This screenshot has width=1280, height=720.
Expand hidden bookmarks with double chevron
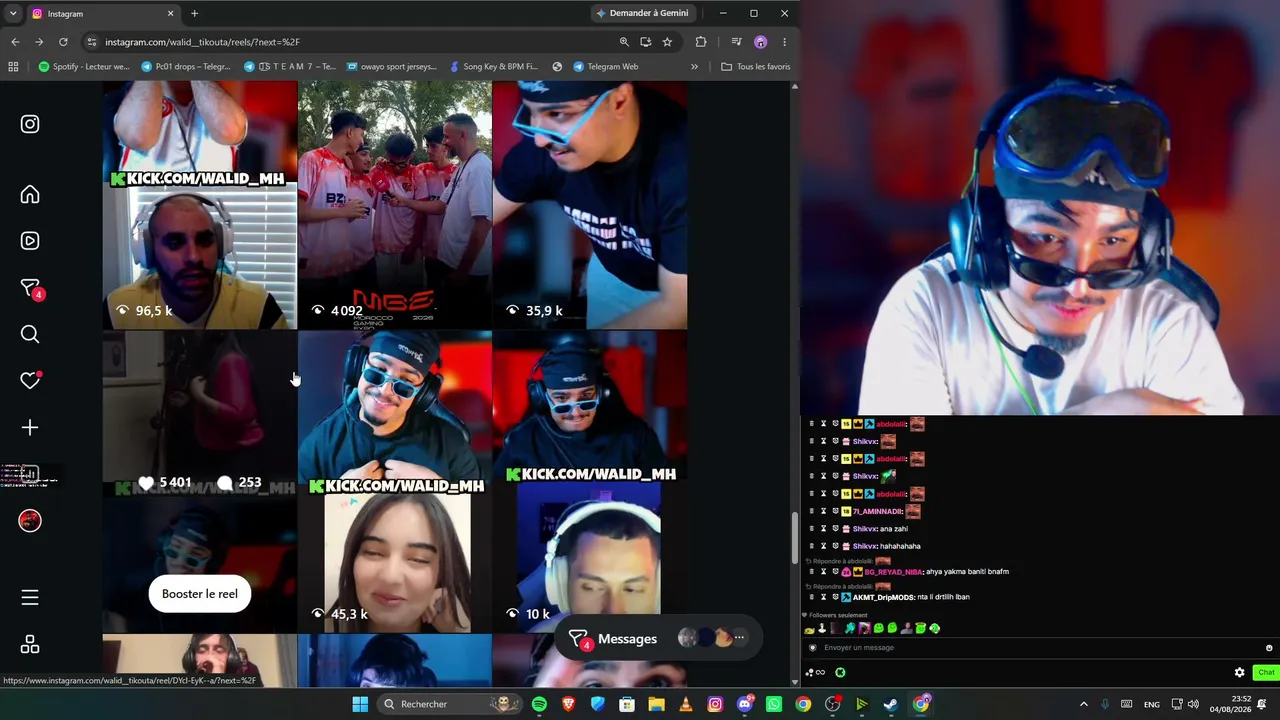pos(694,67)
